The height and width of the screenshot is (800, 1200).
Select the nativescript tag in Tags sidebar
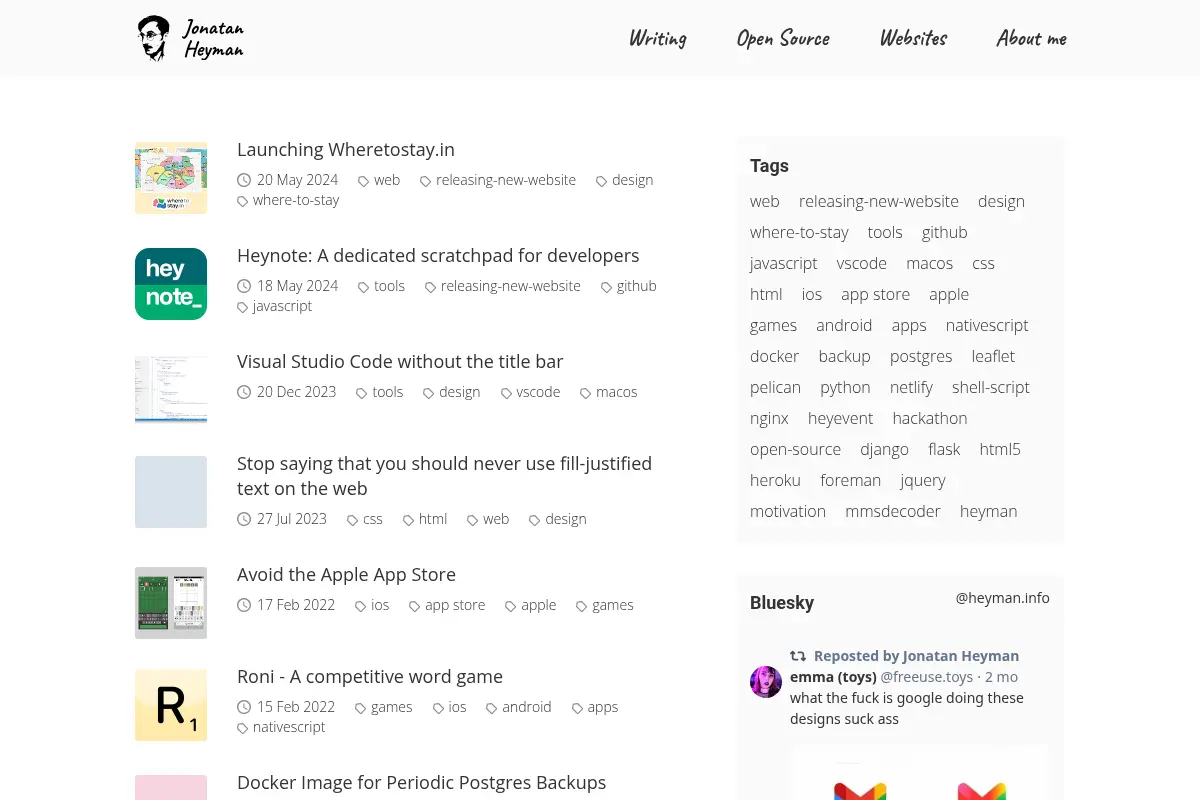pos(987,325)
